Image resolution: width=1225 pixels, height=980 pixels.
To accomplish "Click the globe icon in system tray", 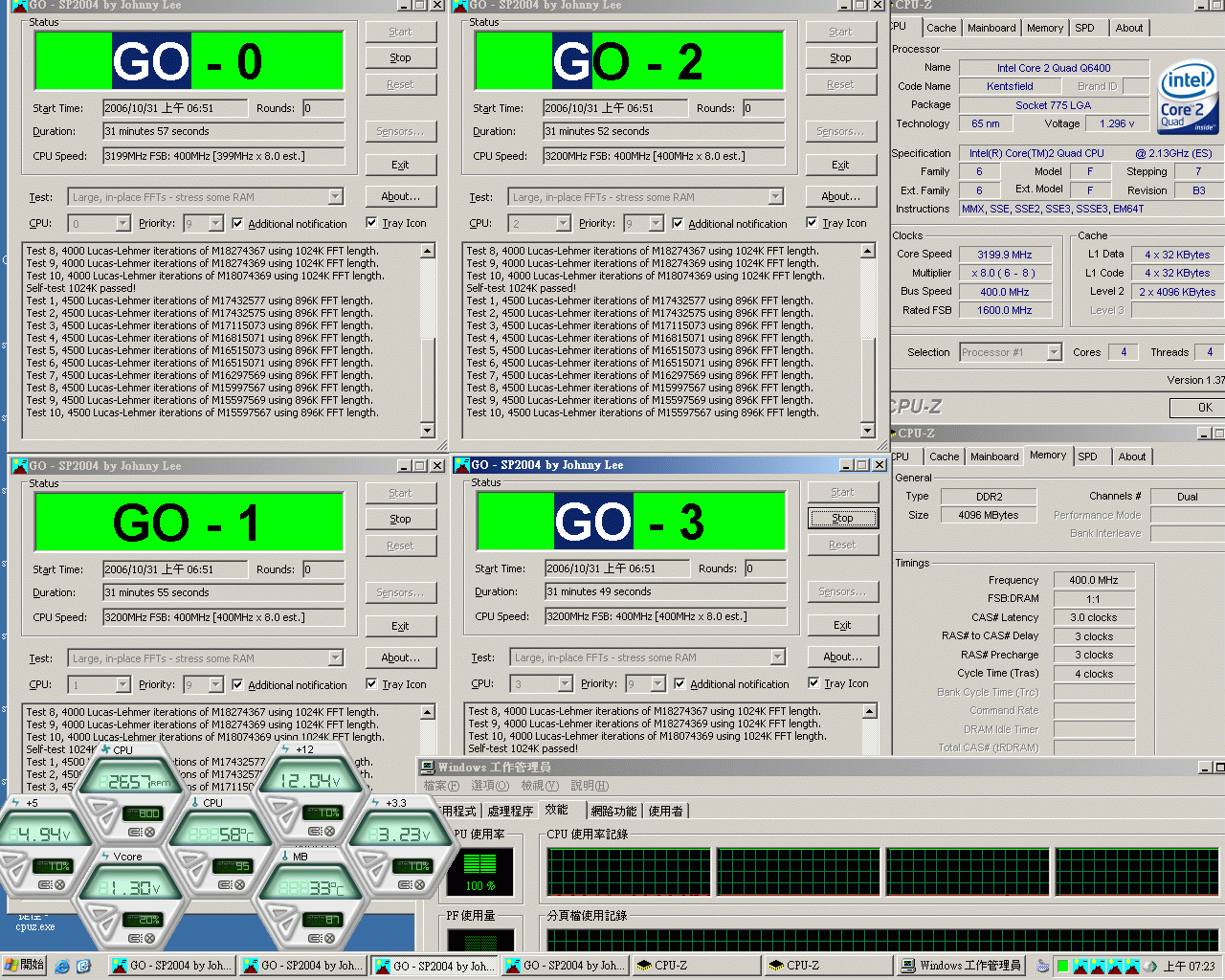I will click(1150, 966).
